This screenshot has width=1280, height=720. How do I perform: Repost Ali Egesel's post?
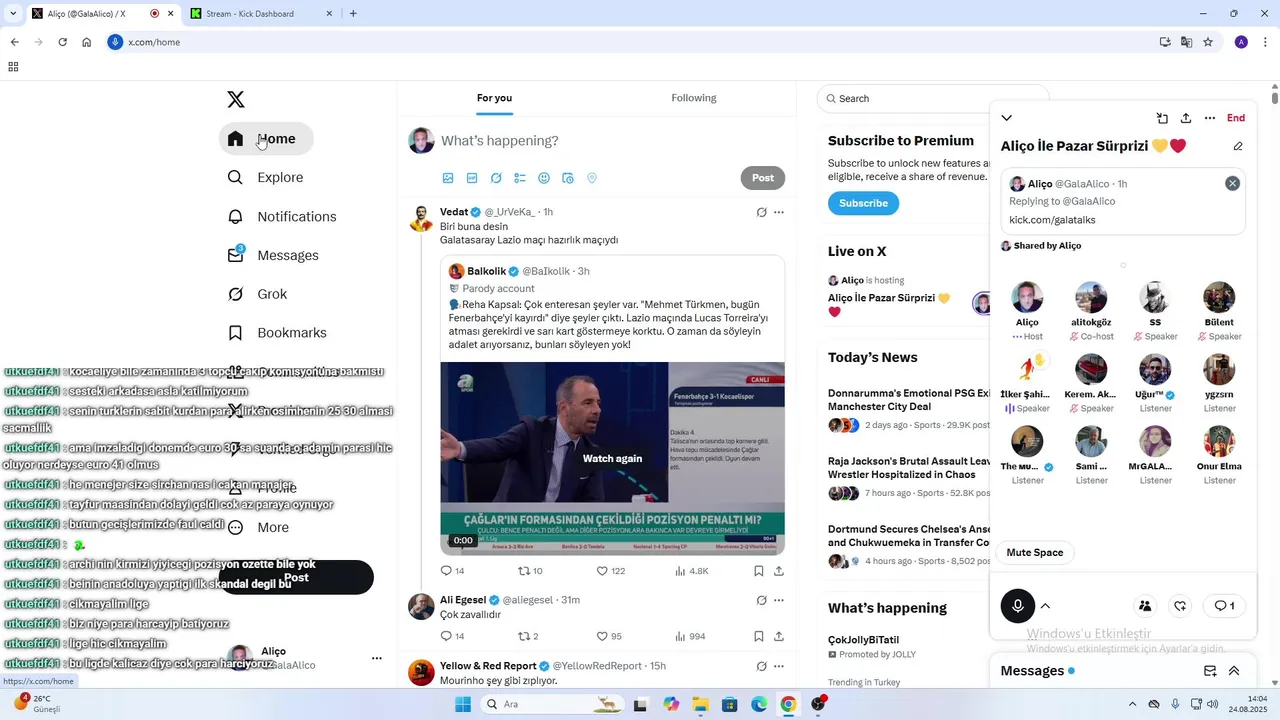(x=527, y=636)
